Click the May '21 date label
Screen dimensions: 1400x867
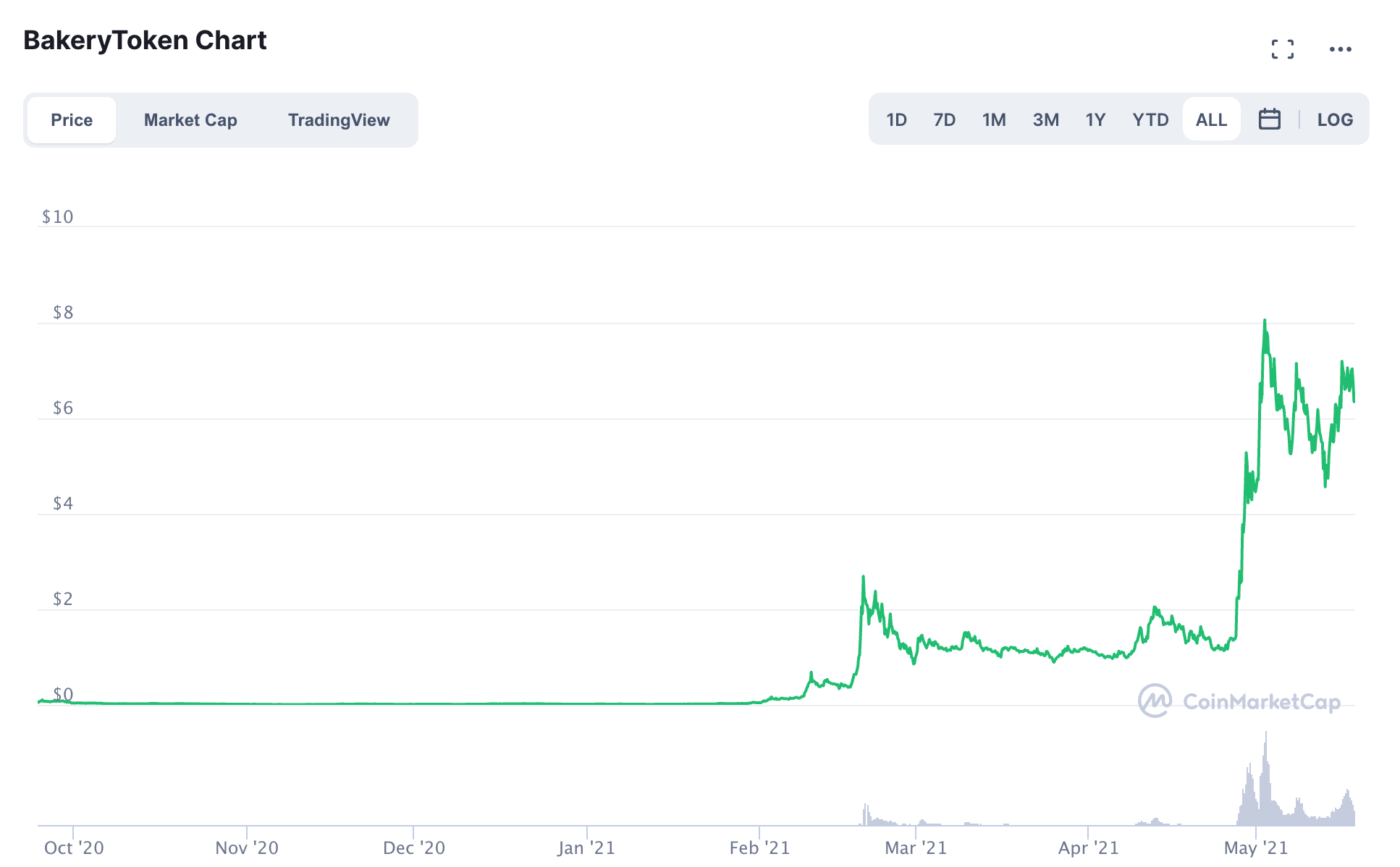(1256, 847)
